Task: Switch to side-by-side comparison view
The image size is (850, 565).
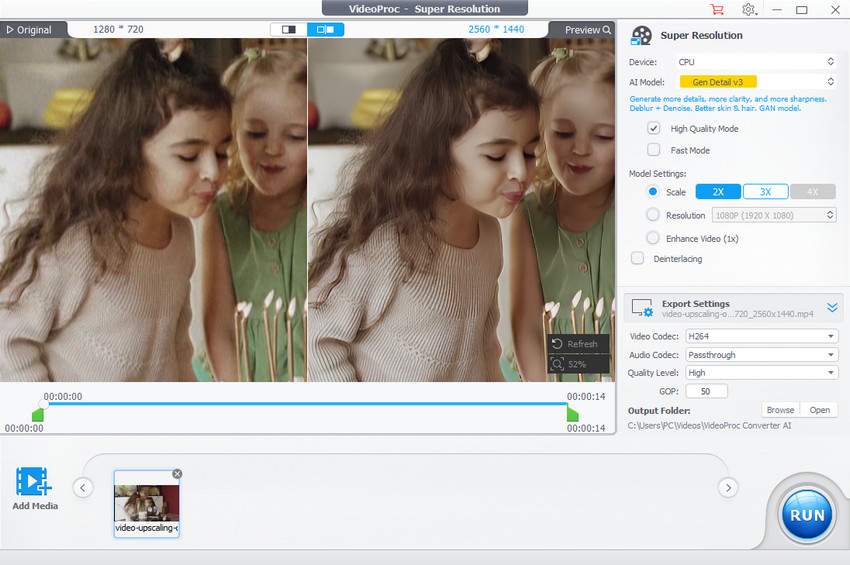Action: pyautogui.click(x=325, y=29)
